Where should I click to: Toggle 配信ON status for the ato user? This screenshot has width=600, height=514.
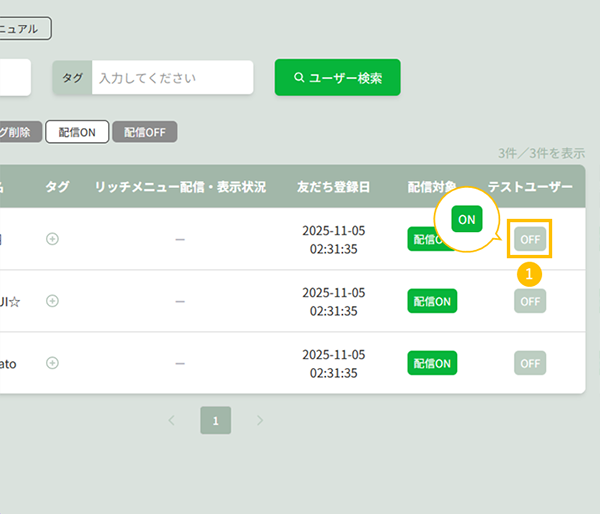(x=432, y=363)
